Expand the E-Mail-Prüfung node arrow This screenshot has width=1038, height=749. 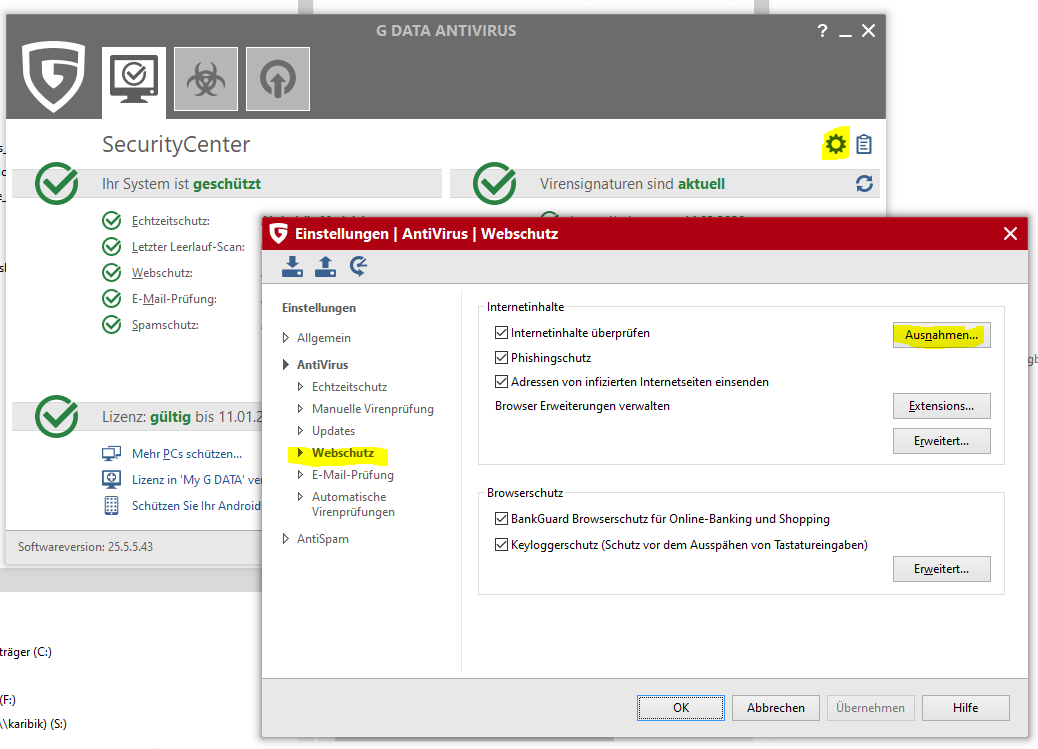(x=300, y=474)
